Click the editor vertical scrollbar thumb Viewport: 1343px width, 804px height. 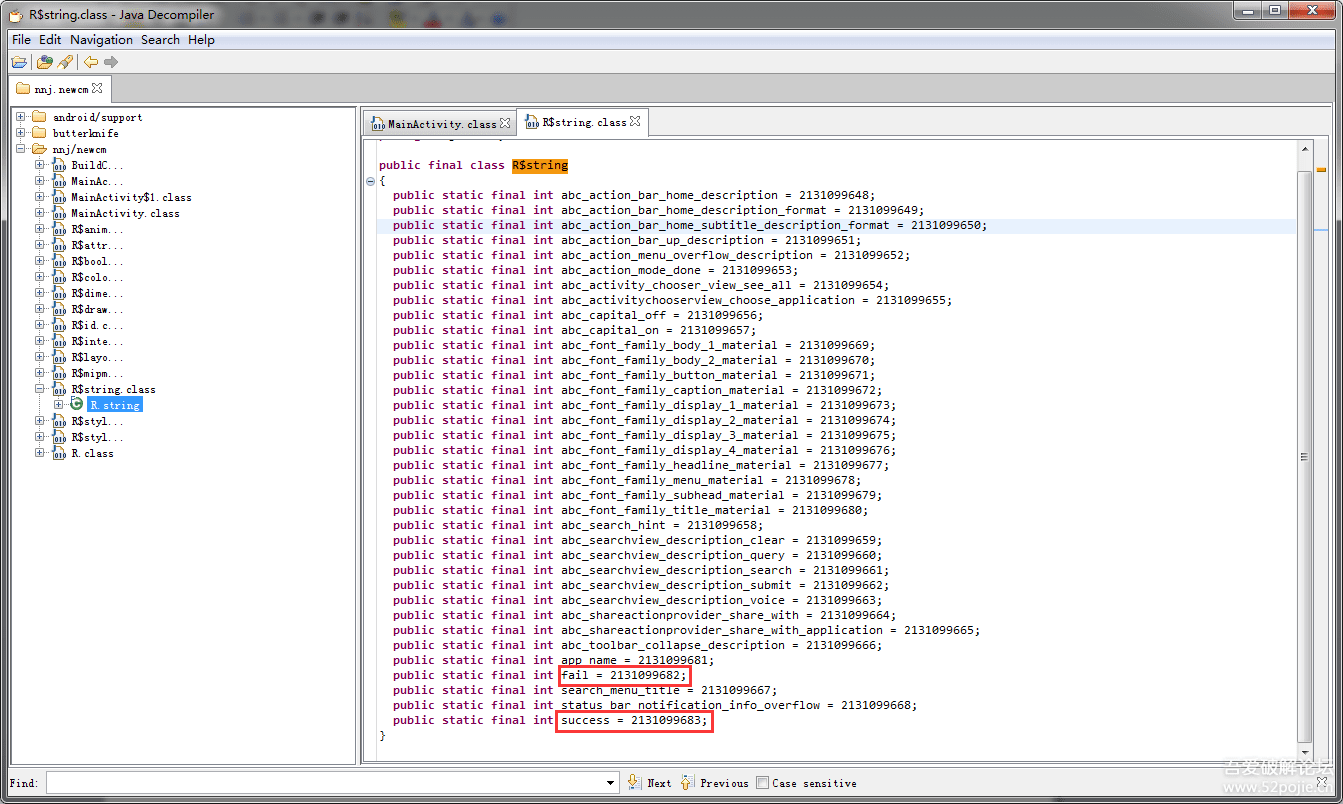pyautogui.click(x=1303, y=456)
